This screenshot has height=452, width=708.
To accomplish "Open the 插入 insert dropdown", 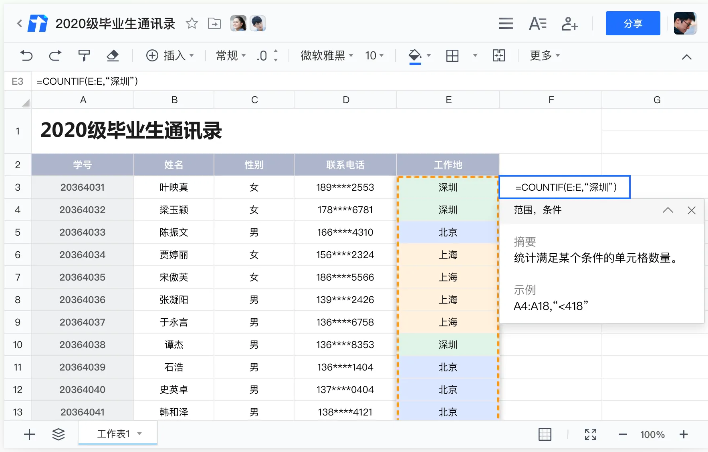I will (170, 56).
